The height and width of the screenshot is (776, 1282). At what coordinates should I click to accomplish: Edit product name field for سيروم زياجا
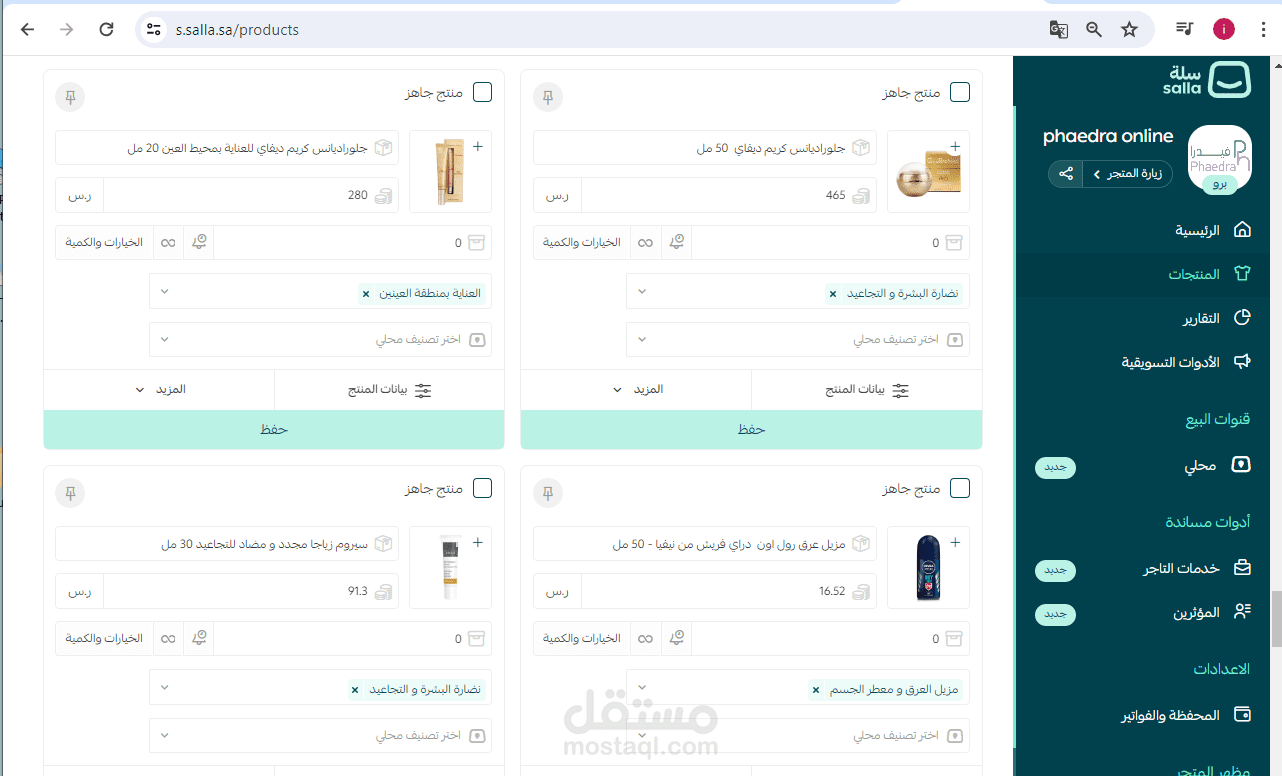[x=227, y=545]
